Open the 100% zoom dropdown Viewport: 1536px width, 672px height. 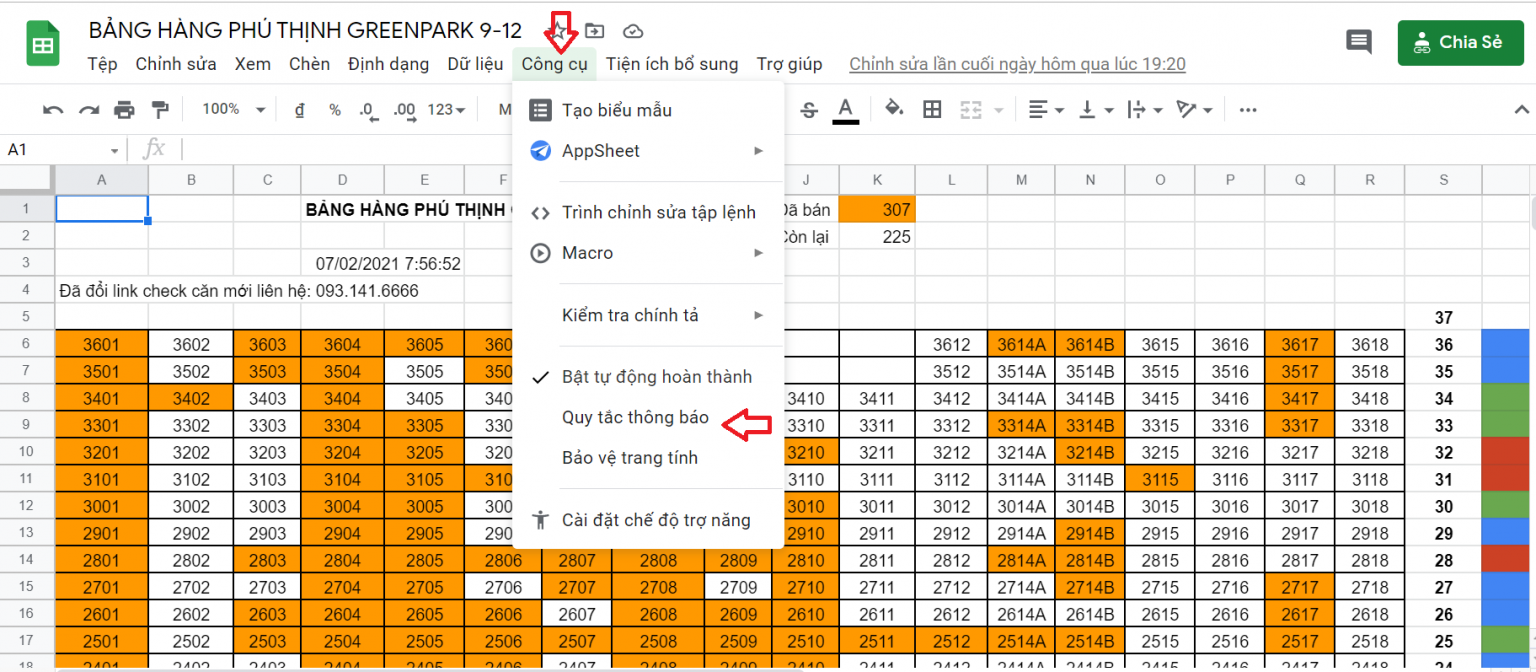point(233,110)
